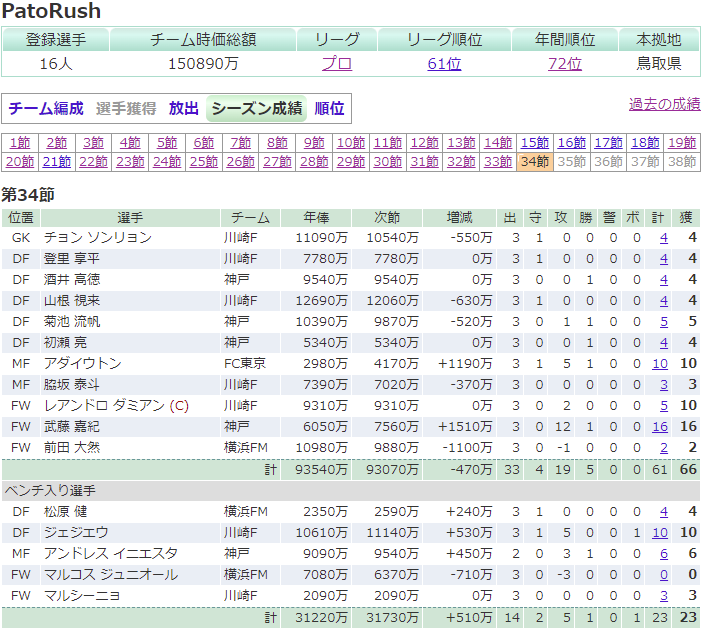702x631 pixels.
Task: Open the 72位 annual ranking link
Action: tap(565, 64)
